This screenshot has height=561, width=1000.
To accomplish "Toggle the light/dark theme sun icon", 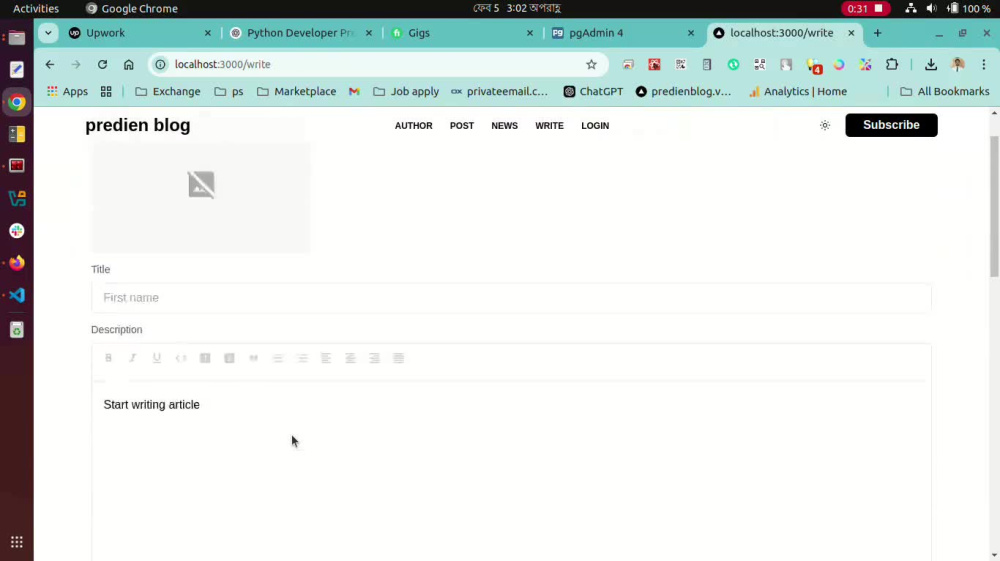I will pyautogui.click(x=825, y=126).
